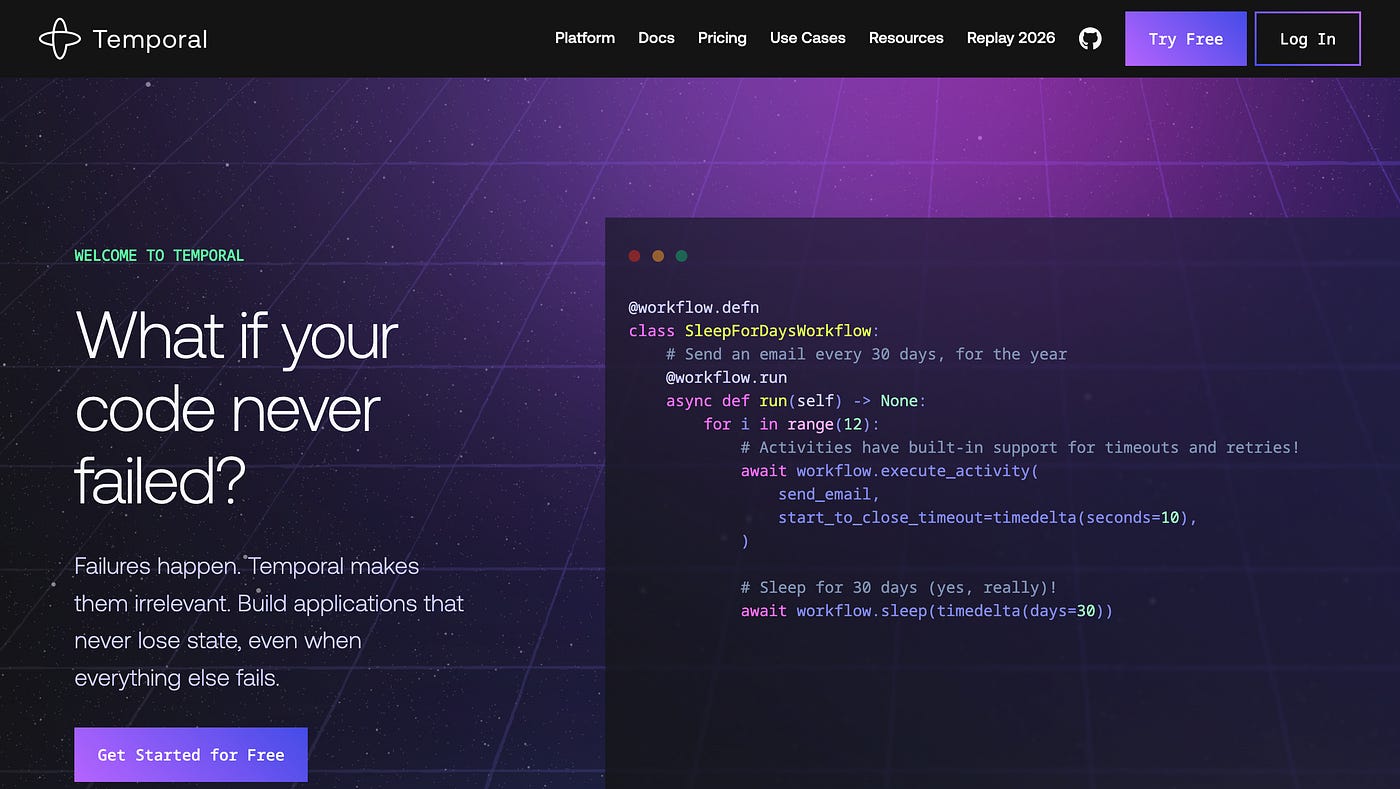Image resolution: width=1400 pixels, height=789 pixels.
Task: Click the Log In button
Action: [1308, 39]
